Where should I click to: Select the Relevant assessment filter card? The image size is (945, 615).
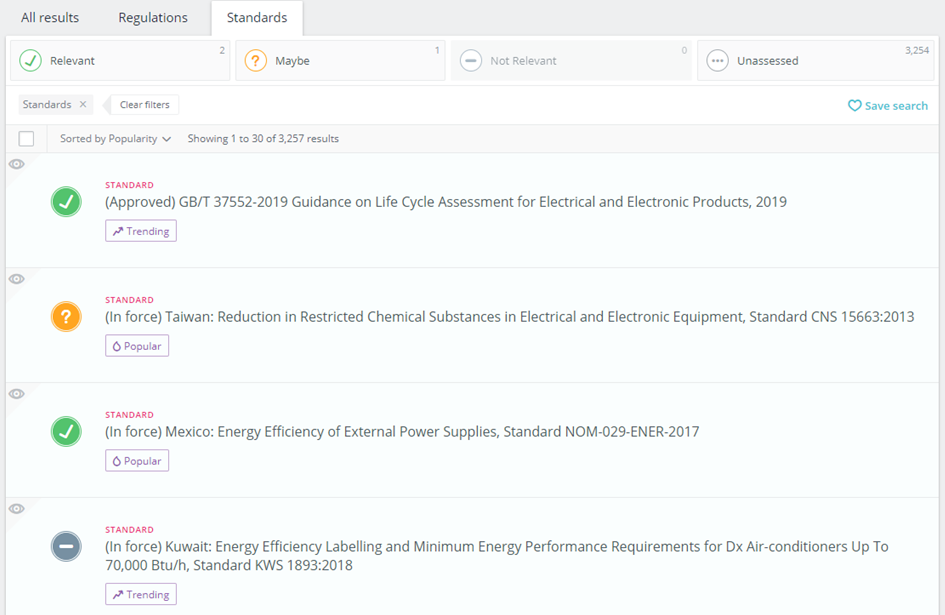point(119,60)
